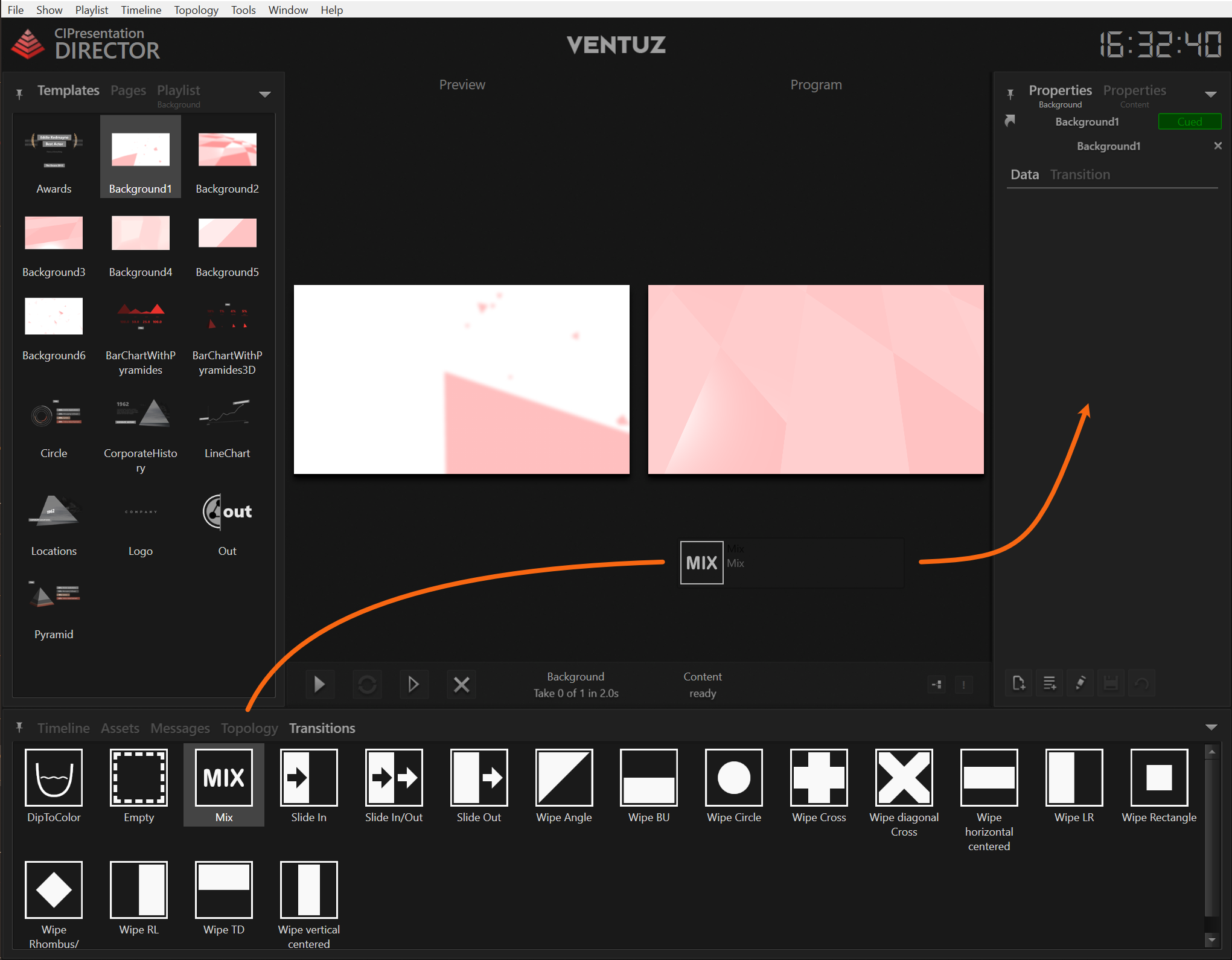Click the add to playlist icon
The height and width of the screenshot is (960, 1232).
point(1050,683)
